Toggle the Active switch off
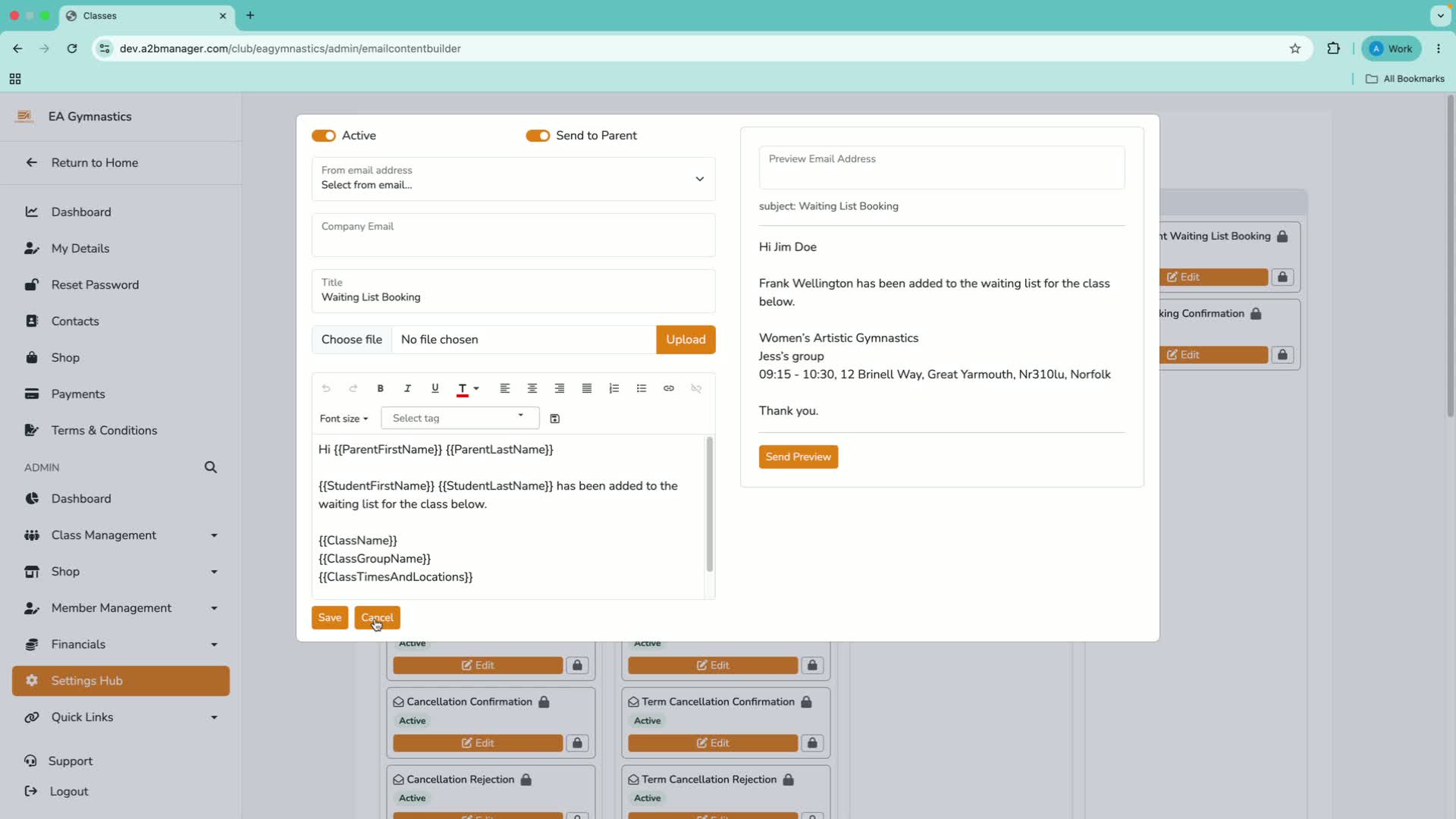Image resolution: width=1456 pixels, height=819 pixels. click(x=324, y=136)
